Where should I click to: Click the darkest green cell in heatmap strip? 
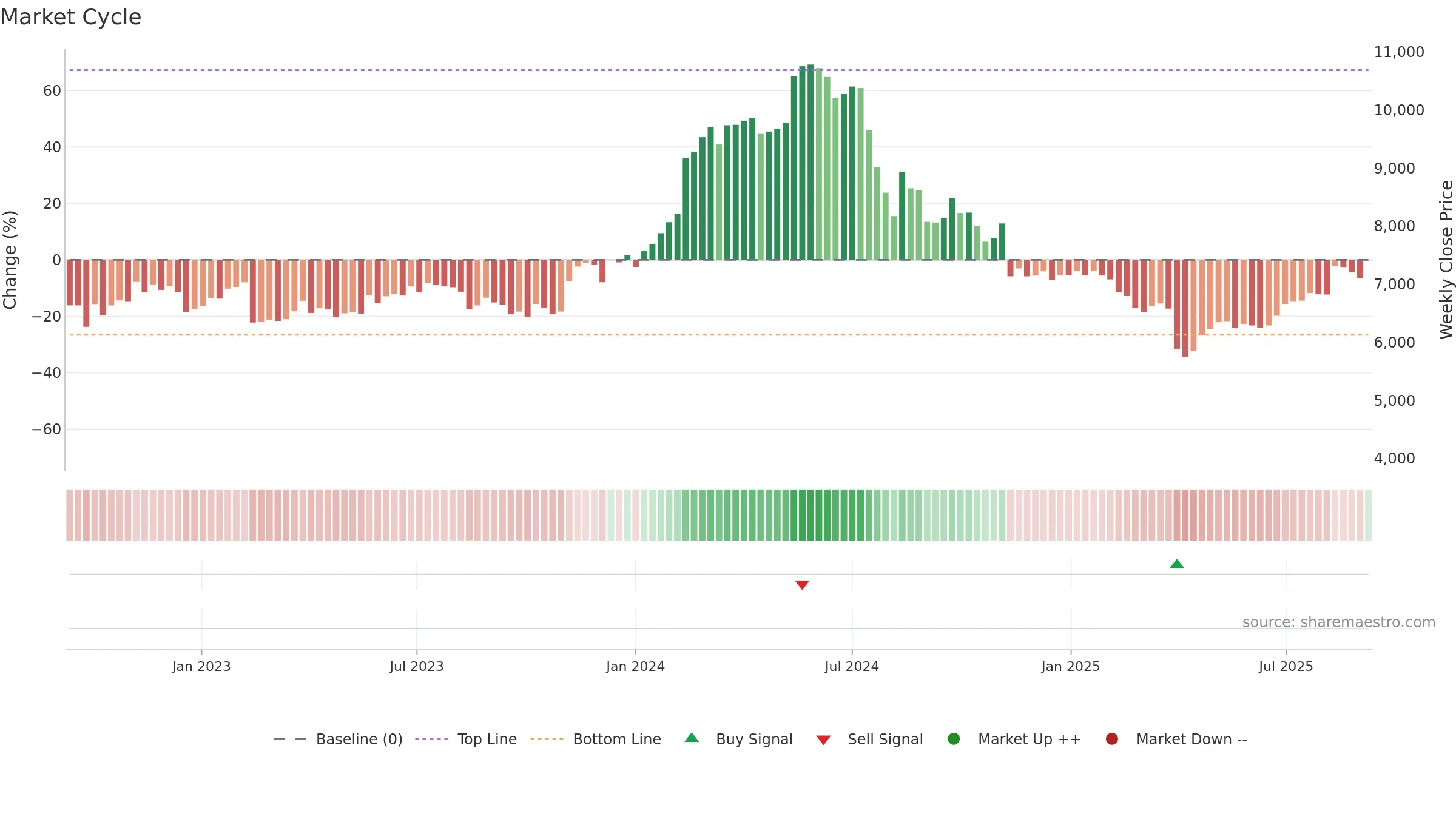811,515
